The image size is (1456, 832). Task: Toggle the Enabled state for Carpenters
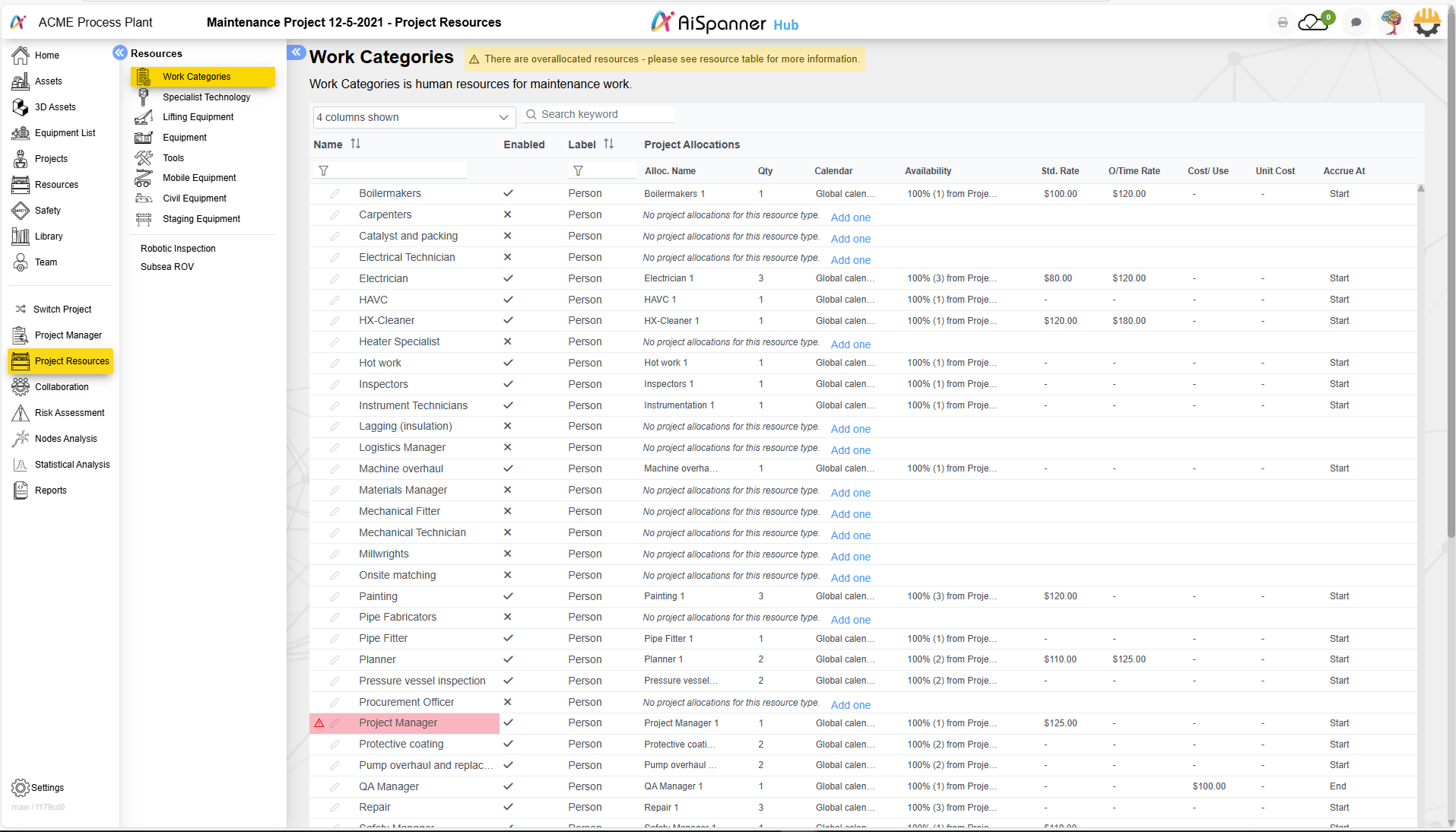507,215
